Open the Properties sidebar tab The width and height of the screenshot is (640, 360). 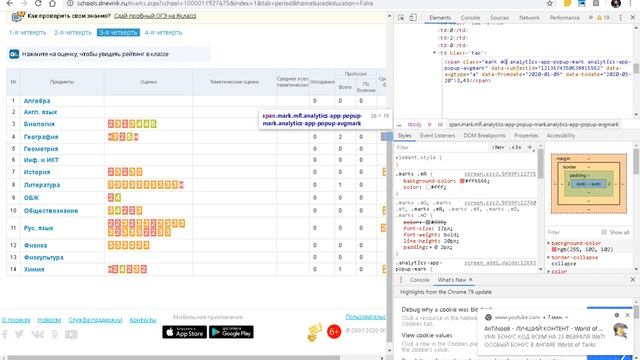point(526,136)
